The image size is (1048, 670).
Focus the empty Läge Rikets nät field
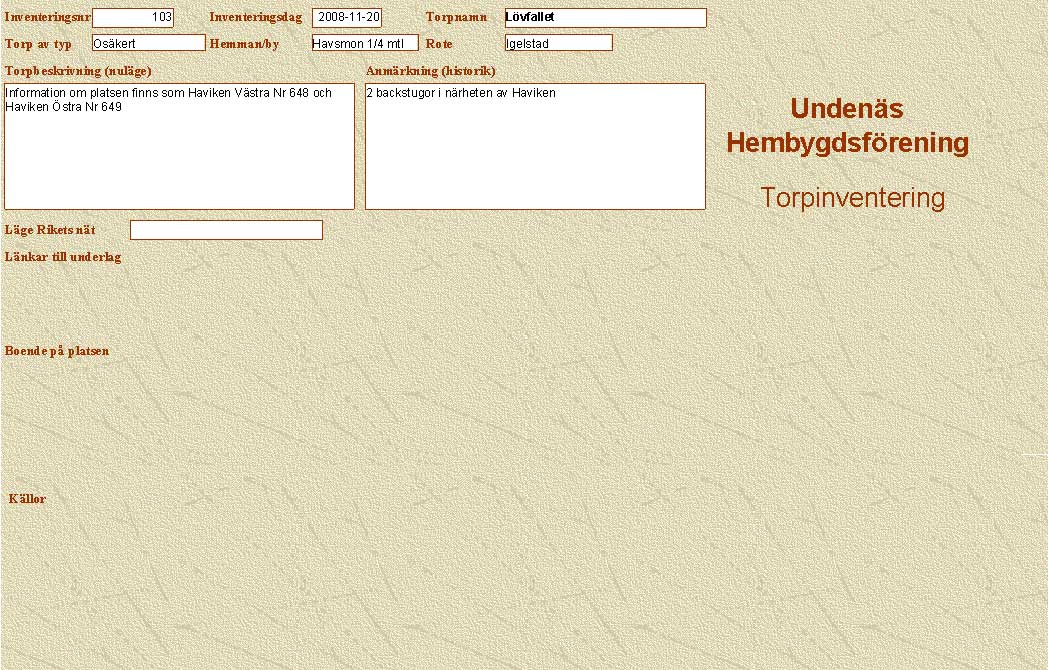226,230
